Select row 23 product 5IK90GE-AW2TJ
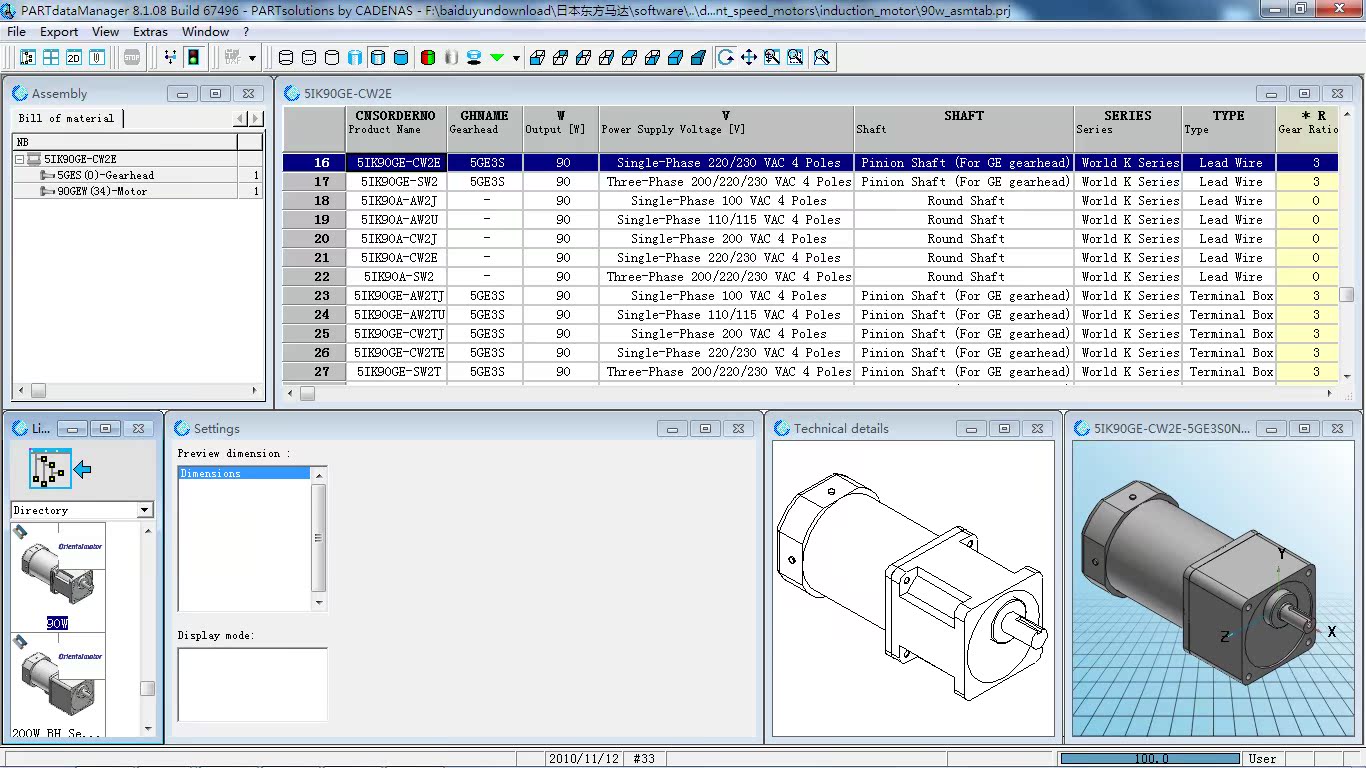This screenshot has height=768, width=1366. click(x=399, y=296)
